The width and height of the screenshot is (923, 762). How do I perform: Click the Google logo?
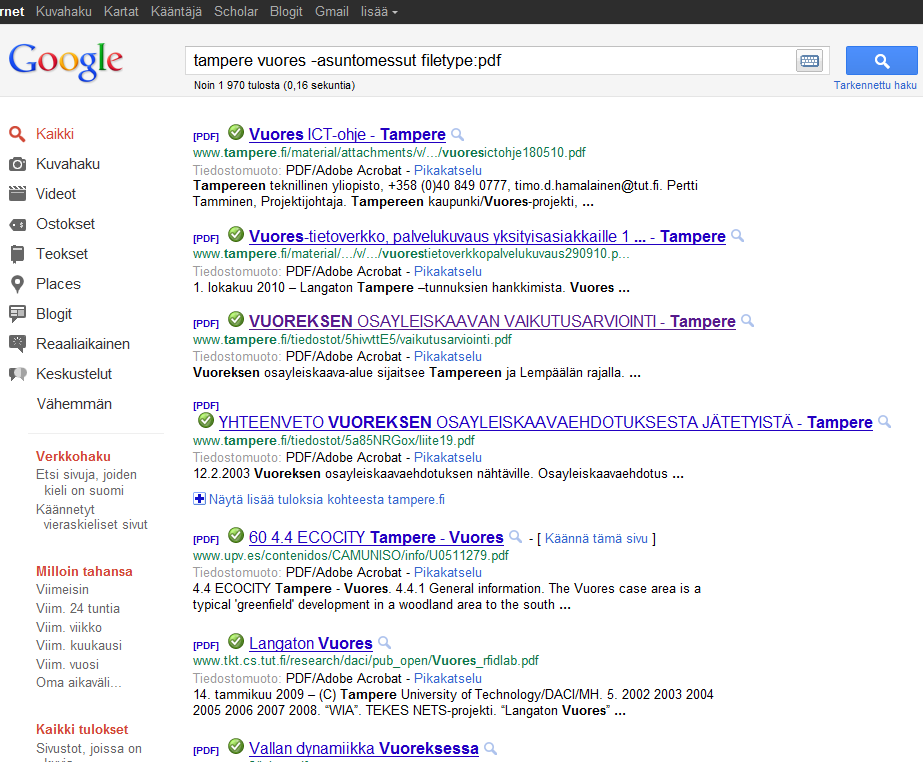pos(66,61)
